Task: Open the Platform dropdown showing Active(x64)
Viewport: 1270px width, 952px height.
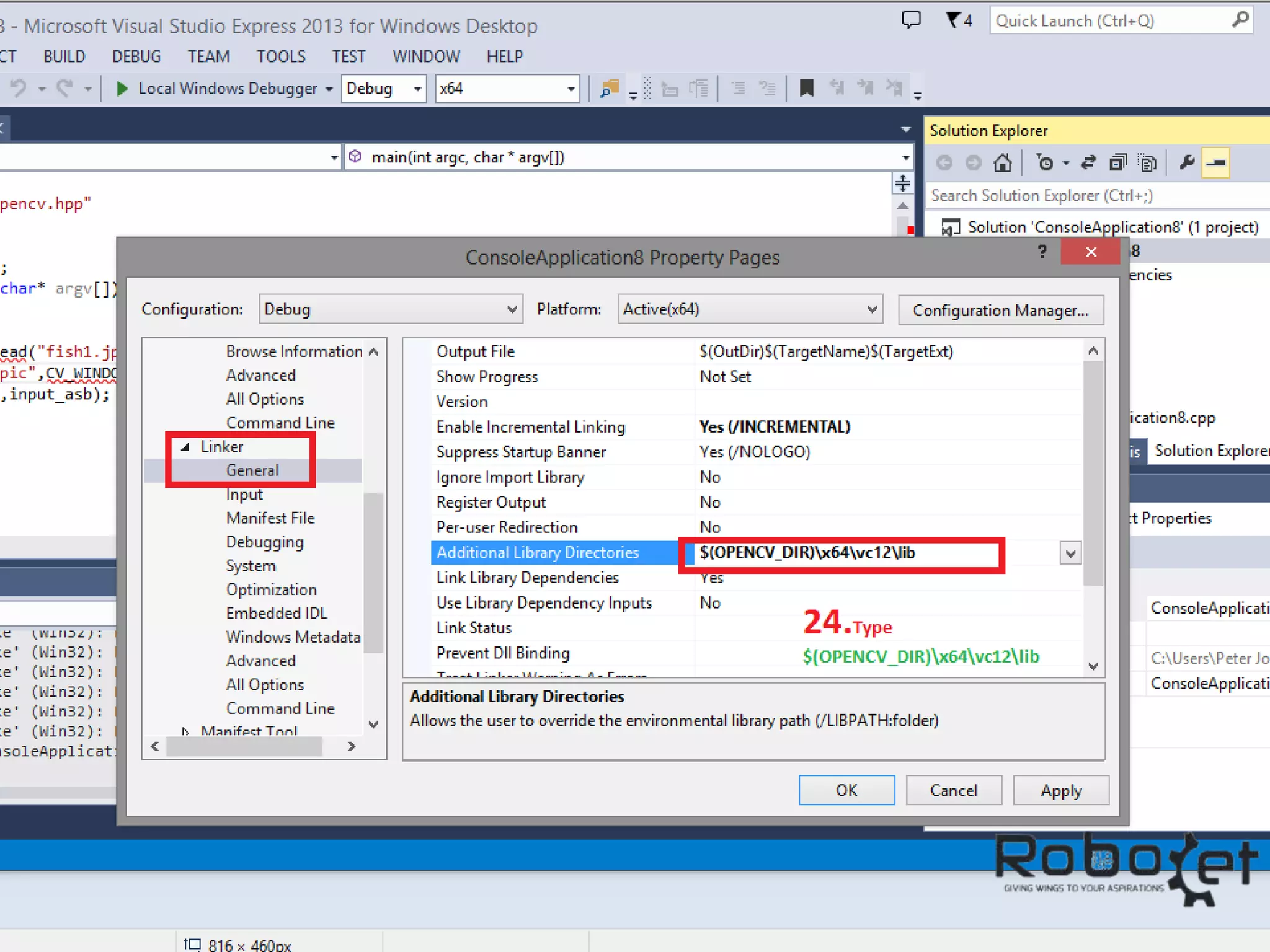Action: pos(750,309)
